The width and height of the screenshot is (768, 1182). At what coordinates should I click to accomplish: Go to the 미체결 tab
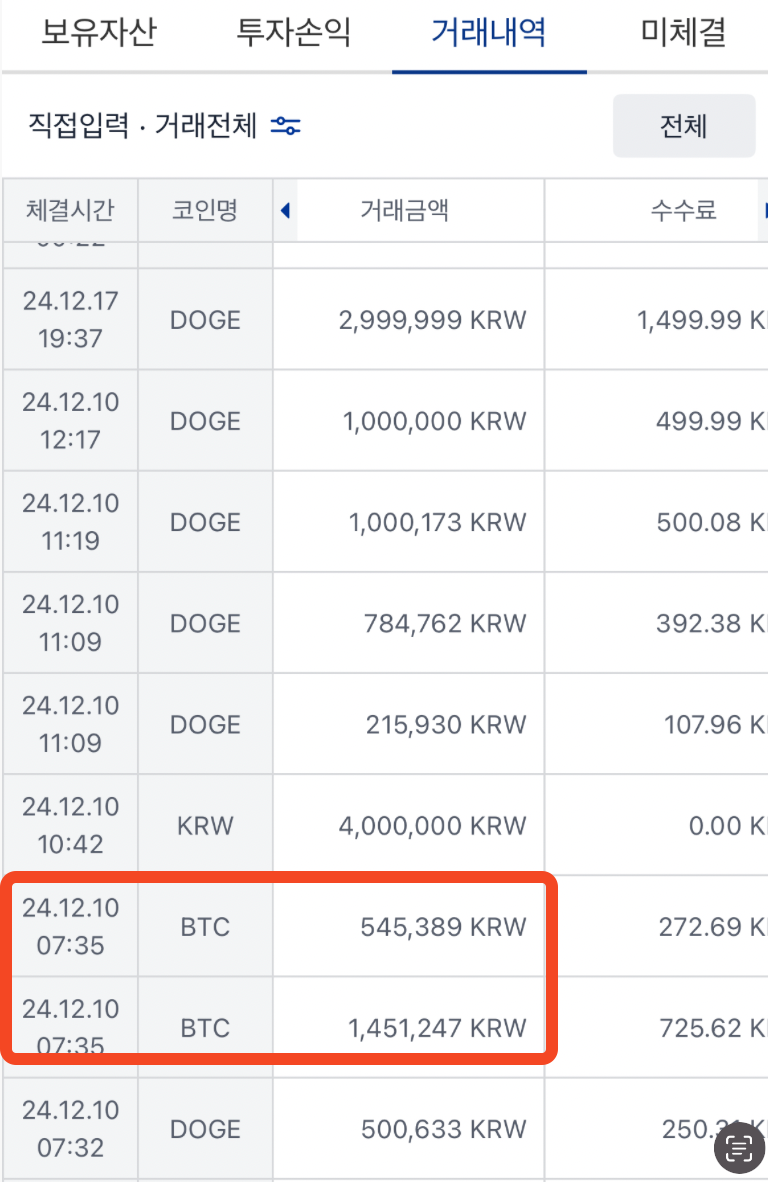683,33
